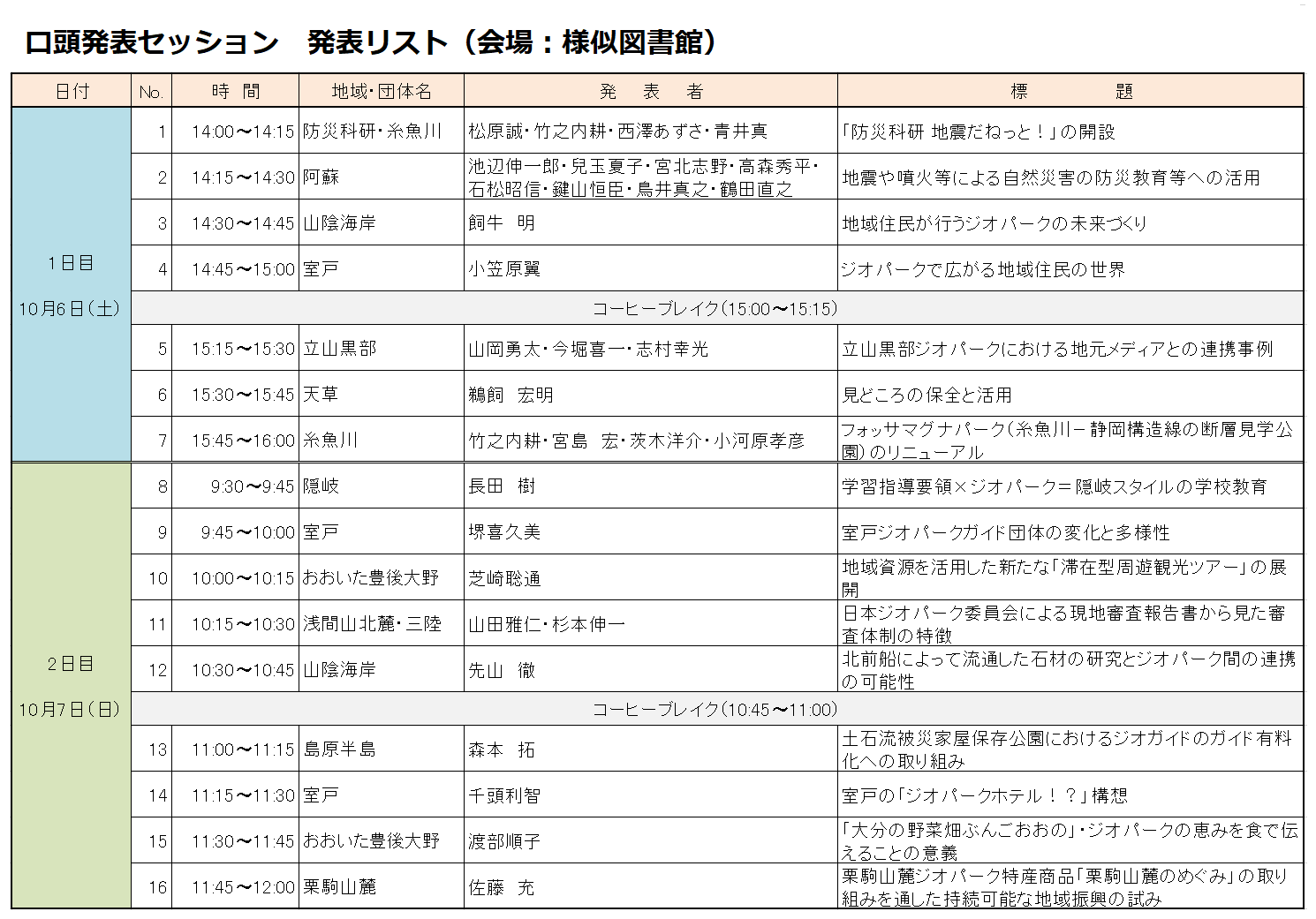Select the No. column header

[x=151, y=92]
